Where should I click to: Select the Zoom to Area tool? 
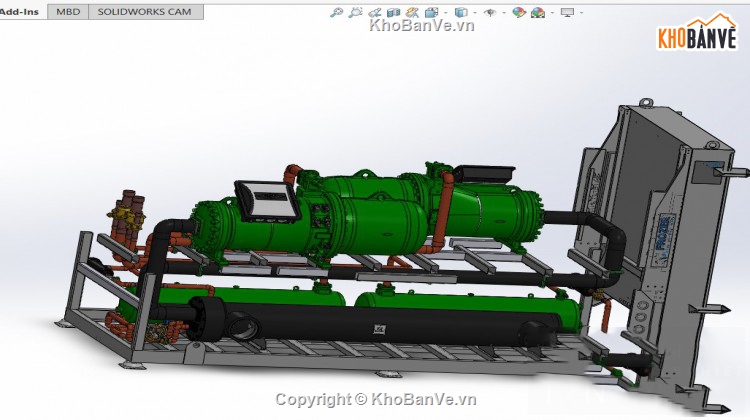point(355,12)
